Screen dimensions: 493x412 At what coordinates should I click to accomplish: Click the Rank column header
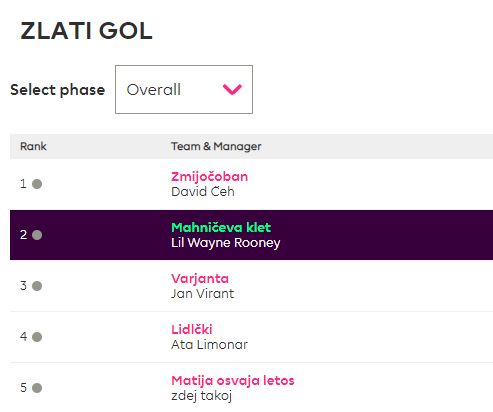tap(33, 146)
